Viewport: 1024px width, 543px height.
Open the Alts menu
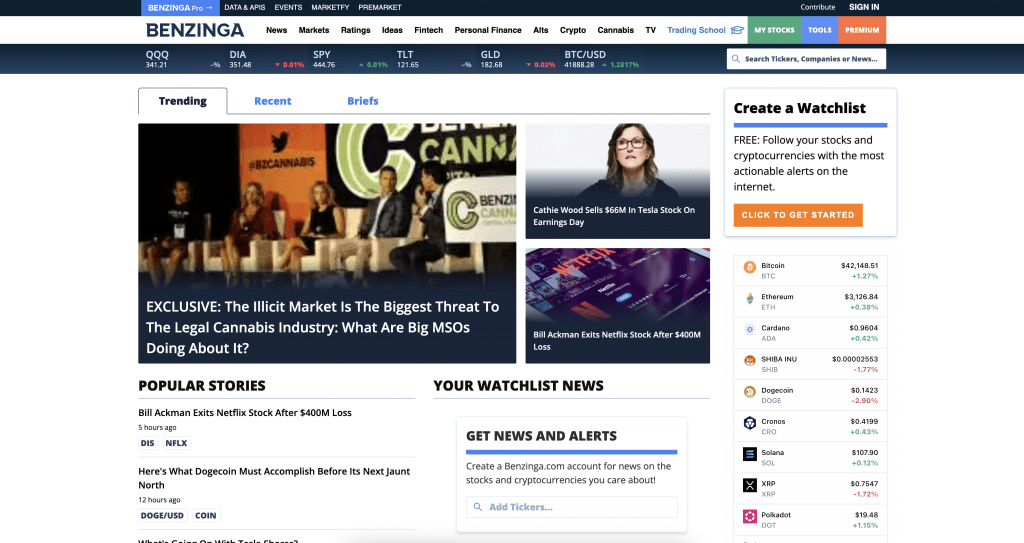pyautogui.click(x=541, y=30)
